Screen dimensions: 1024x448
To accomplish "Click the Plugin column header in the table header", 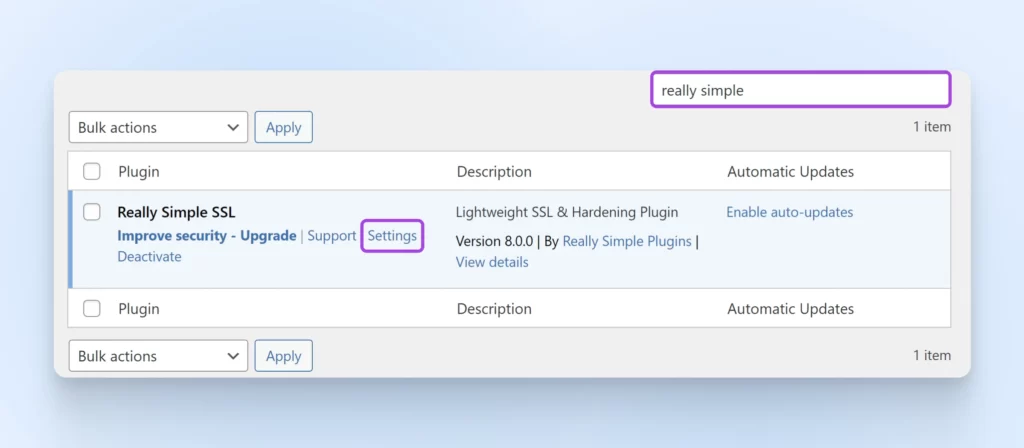I will pos(138,171).
